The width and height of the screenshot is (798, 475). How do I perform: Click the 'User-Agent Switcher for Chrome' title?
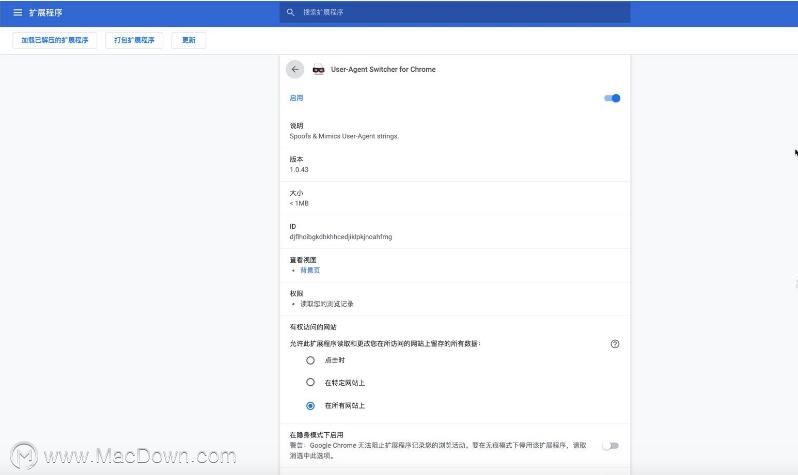point(383,69)
